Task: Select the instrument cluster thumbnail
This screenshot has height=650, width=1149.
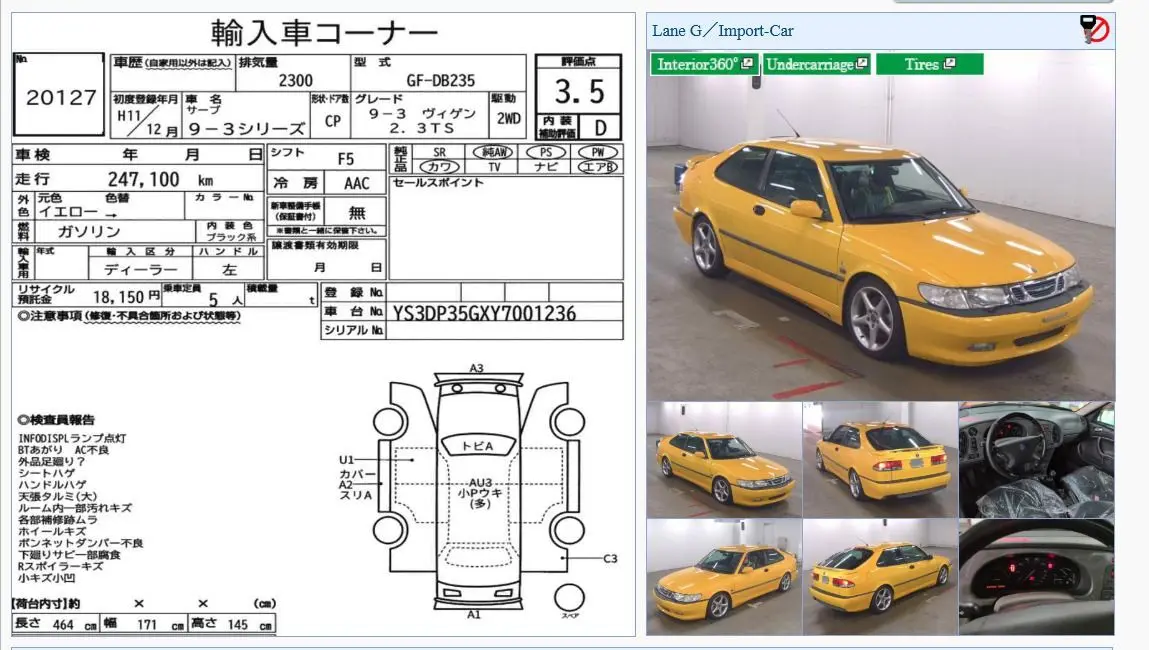Action: [1036, 577]
